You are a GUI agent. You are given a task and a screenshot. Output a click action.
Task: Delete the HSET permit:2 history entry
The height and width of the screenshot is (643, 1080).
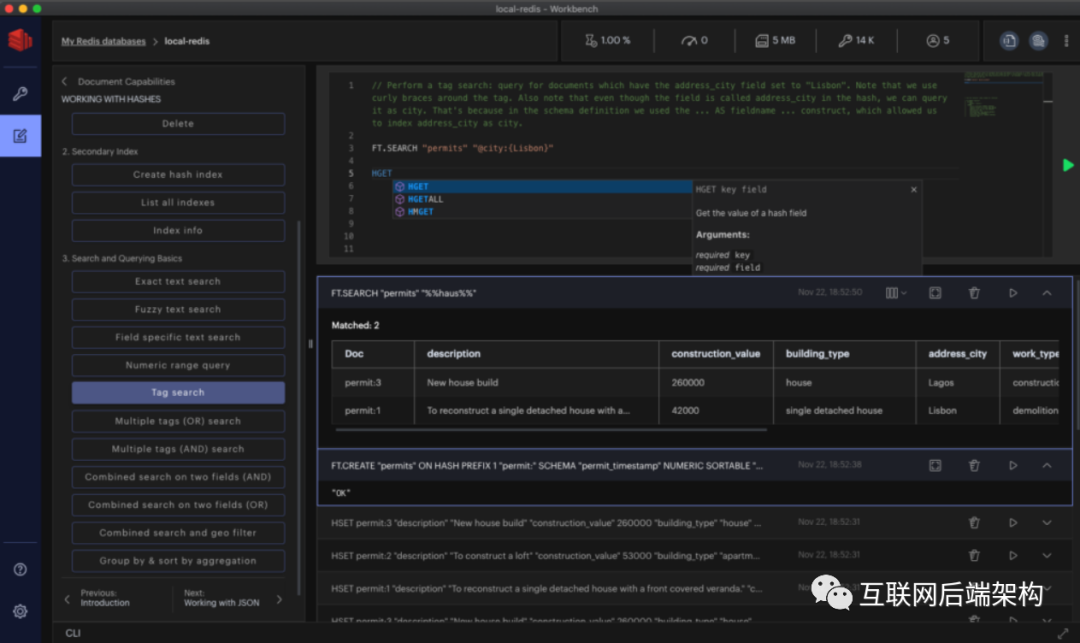974,555
